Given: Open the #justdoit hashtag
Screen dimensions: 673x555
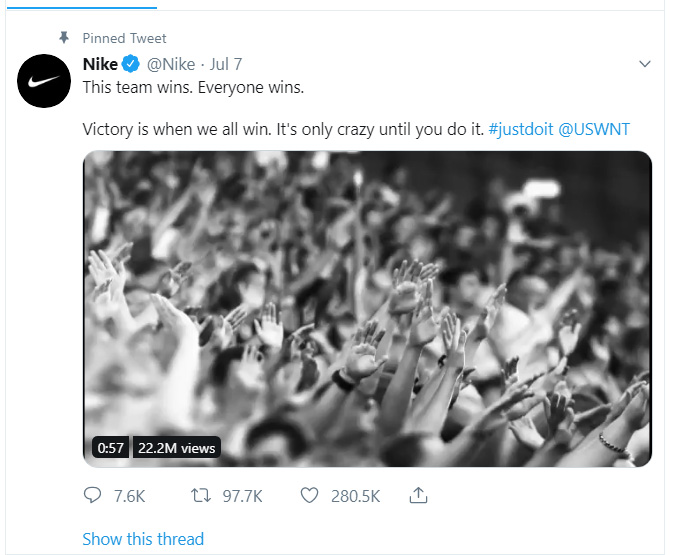Looking at the screenshot, I should pyautogui.click(x=517, y=130).
